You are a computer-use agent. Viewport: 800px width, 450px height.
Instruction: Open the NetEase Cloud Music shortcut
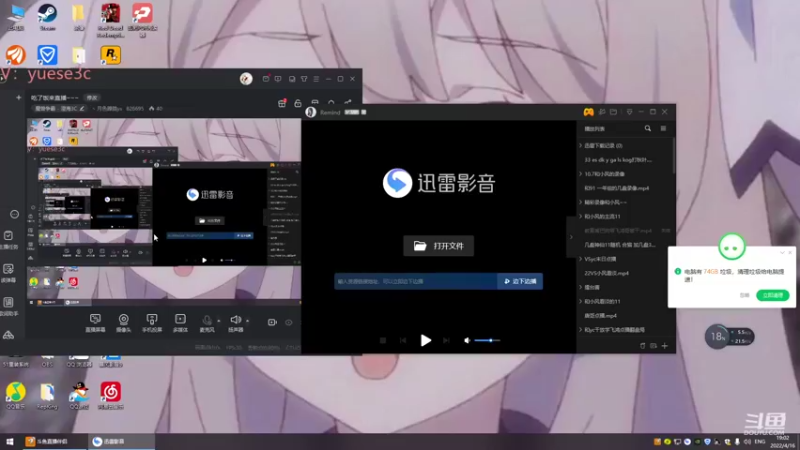pos(111,396)
